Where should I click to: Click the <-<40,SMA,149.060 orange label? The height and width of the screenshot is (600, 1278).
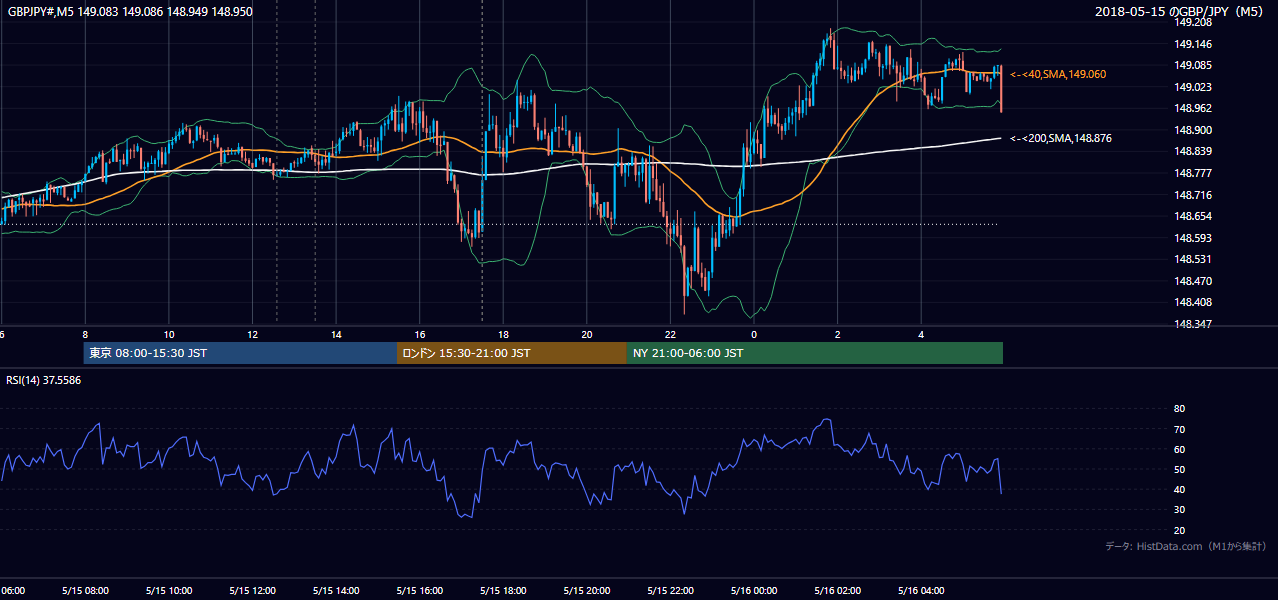(1058, 74)
